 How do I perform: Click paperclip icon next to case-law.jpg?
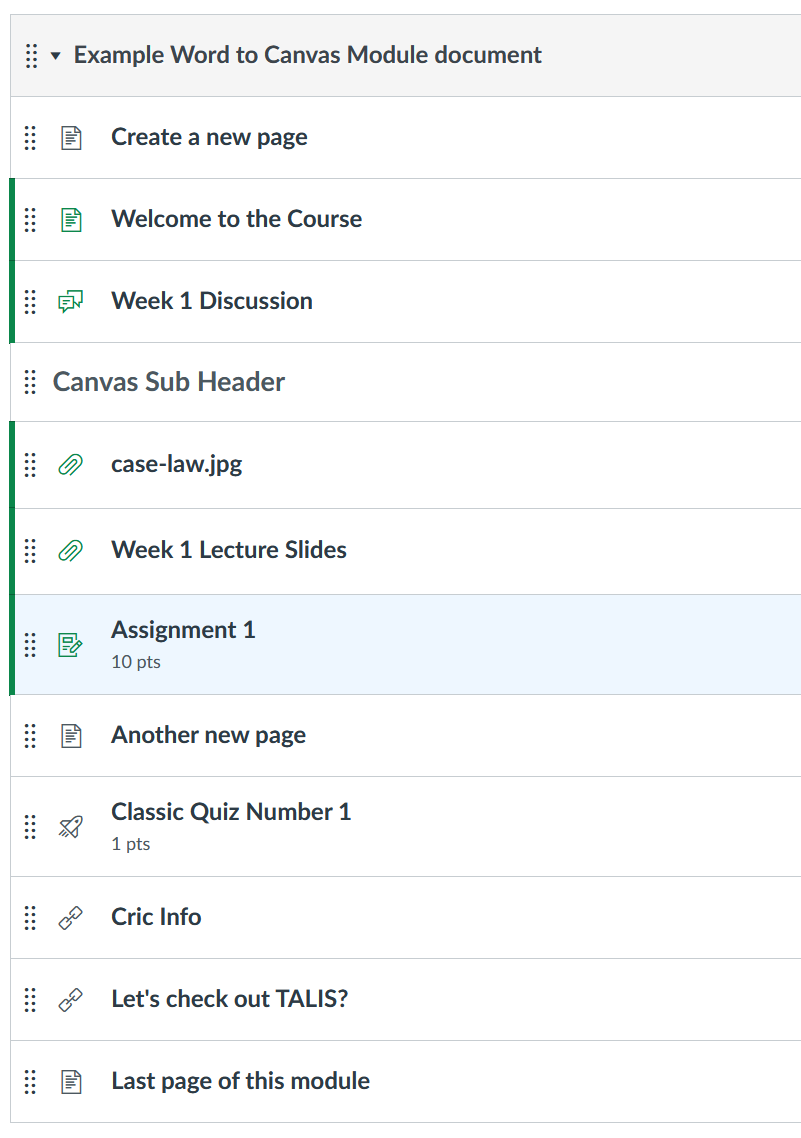tap(70, 465)
